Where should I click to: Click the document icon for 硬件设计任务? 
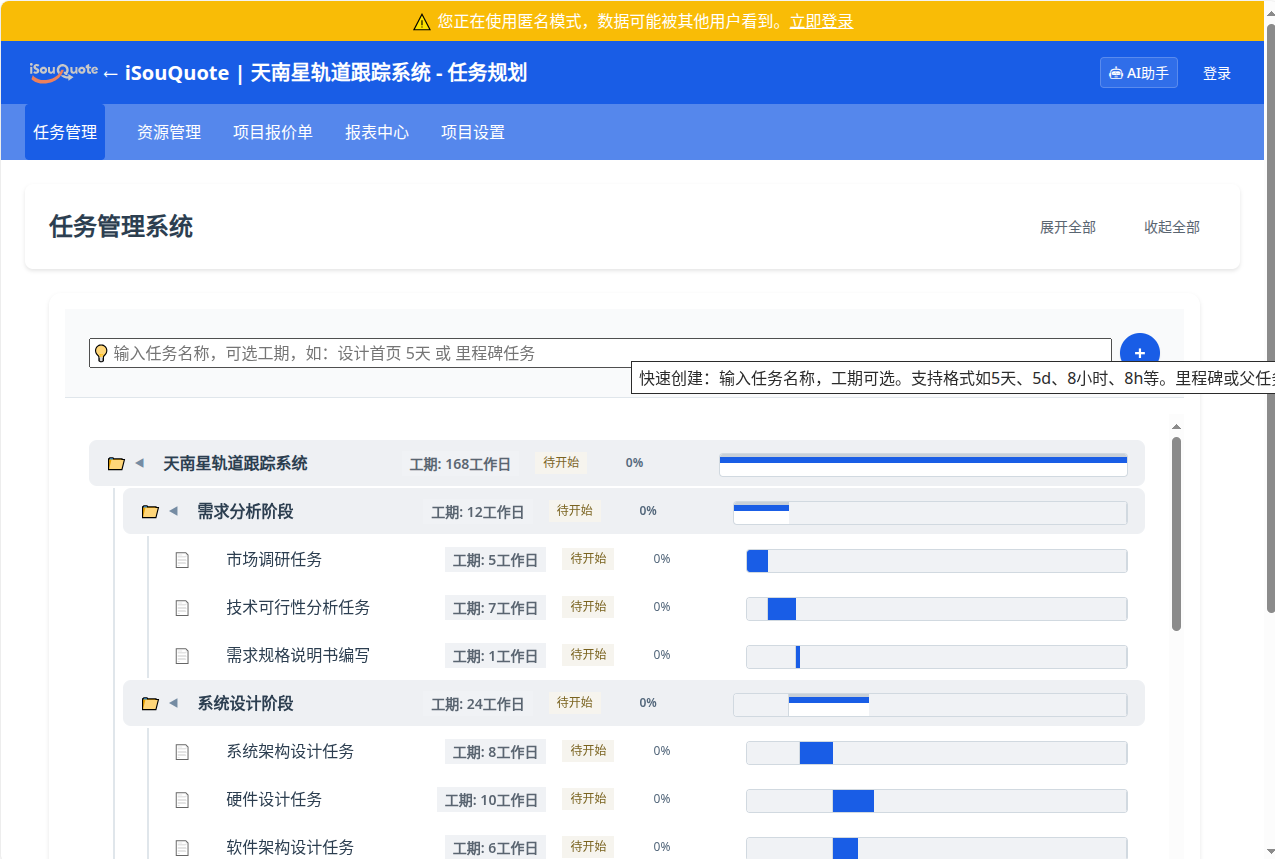(x=182, y=800)
